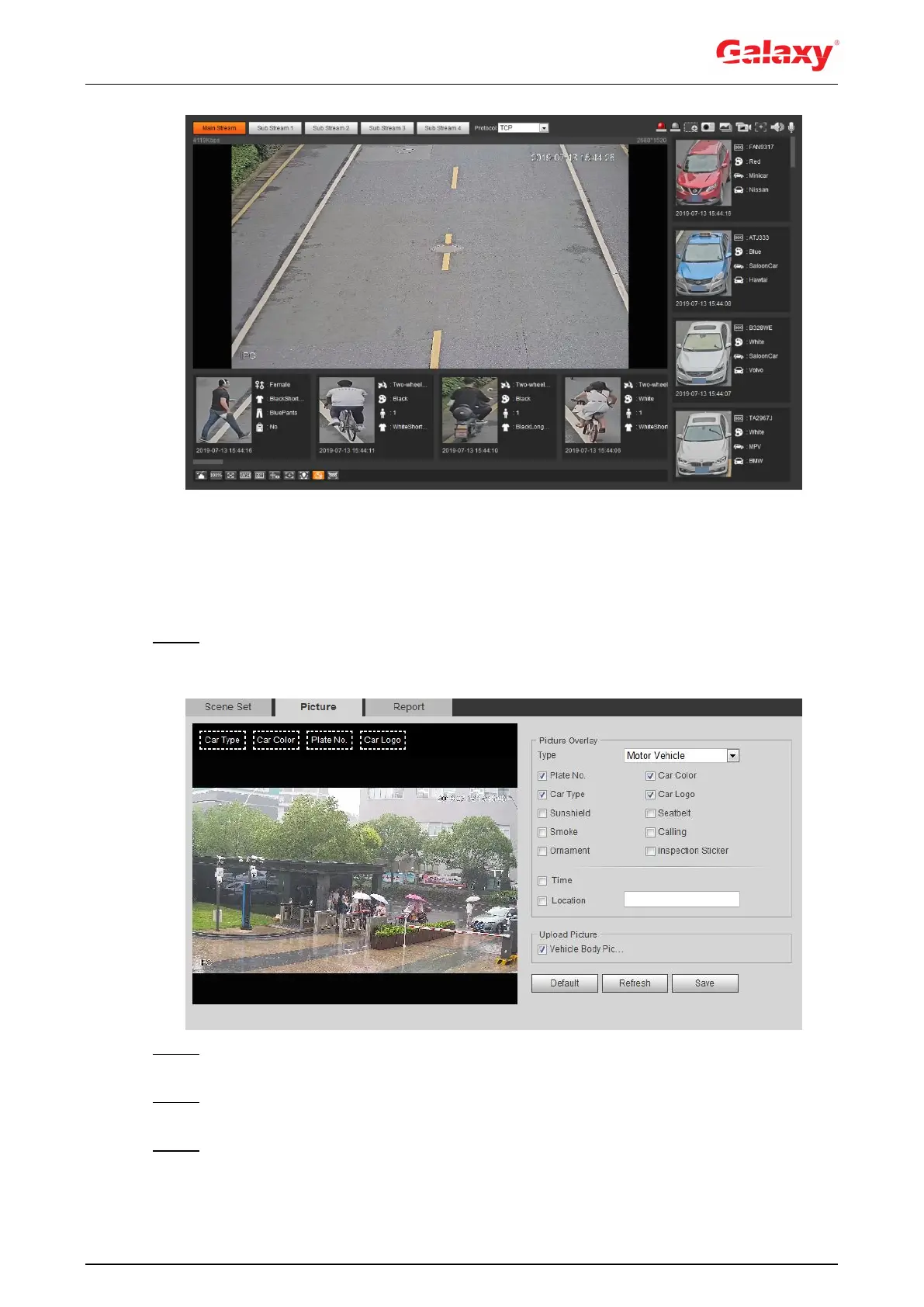Enable the Location checkbox
This screenshot has width=924, height=1307.
[x=542, y=901]
